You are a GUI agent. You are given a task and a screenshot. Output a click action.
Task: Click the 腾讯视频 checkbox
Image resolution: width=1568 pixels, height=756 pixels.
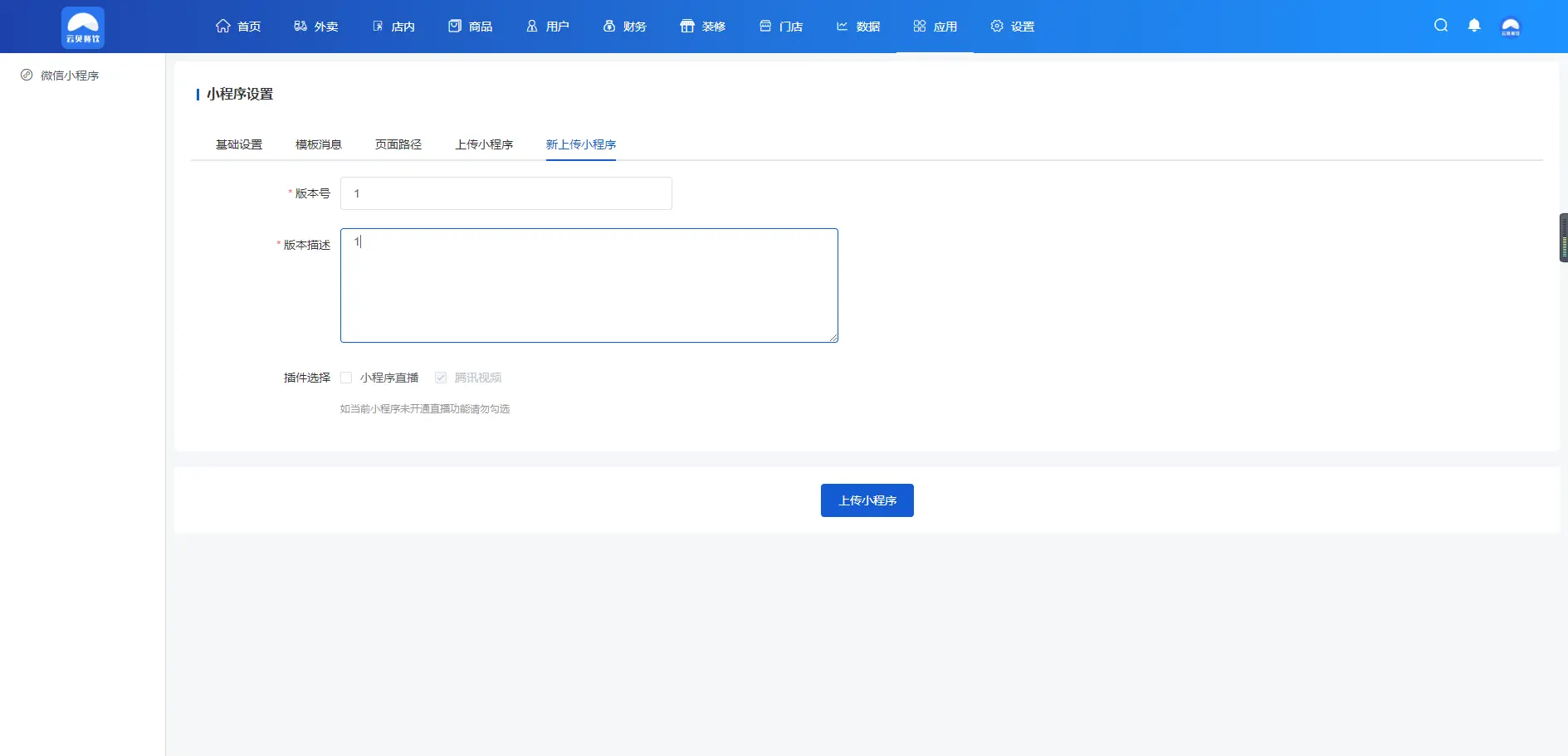441,378
